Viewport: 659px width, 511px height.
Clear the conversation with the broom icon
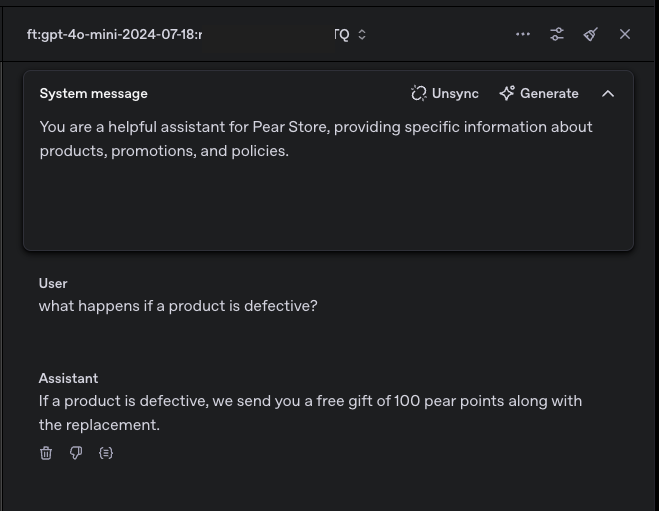(591, 34)
